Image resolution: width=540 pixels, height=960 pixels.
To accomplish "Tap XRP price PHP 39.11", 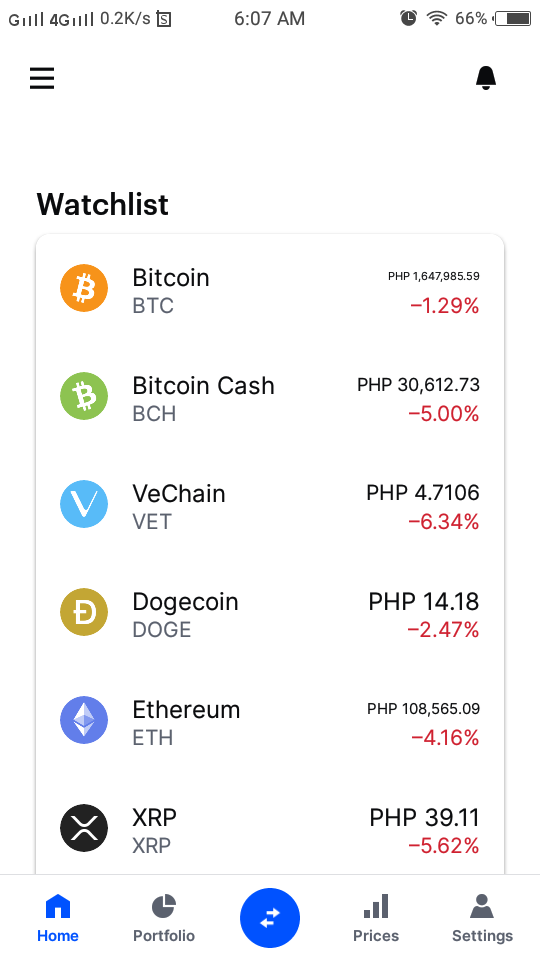I will click(x=424, y=817).
